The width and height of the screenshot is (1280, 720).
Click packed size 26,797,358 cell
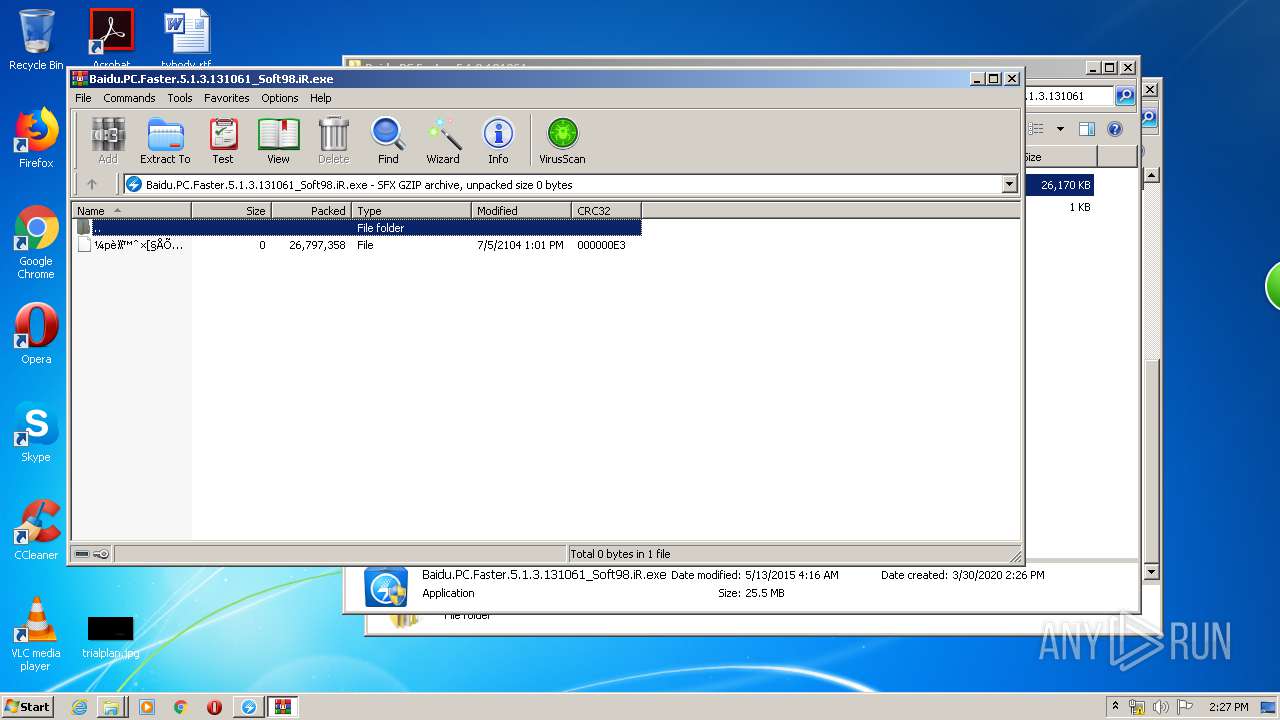click(x=317, y=245)
